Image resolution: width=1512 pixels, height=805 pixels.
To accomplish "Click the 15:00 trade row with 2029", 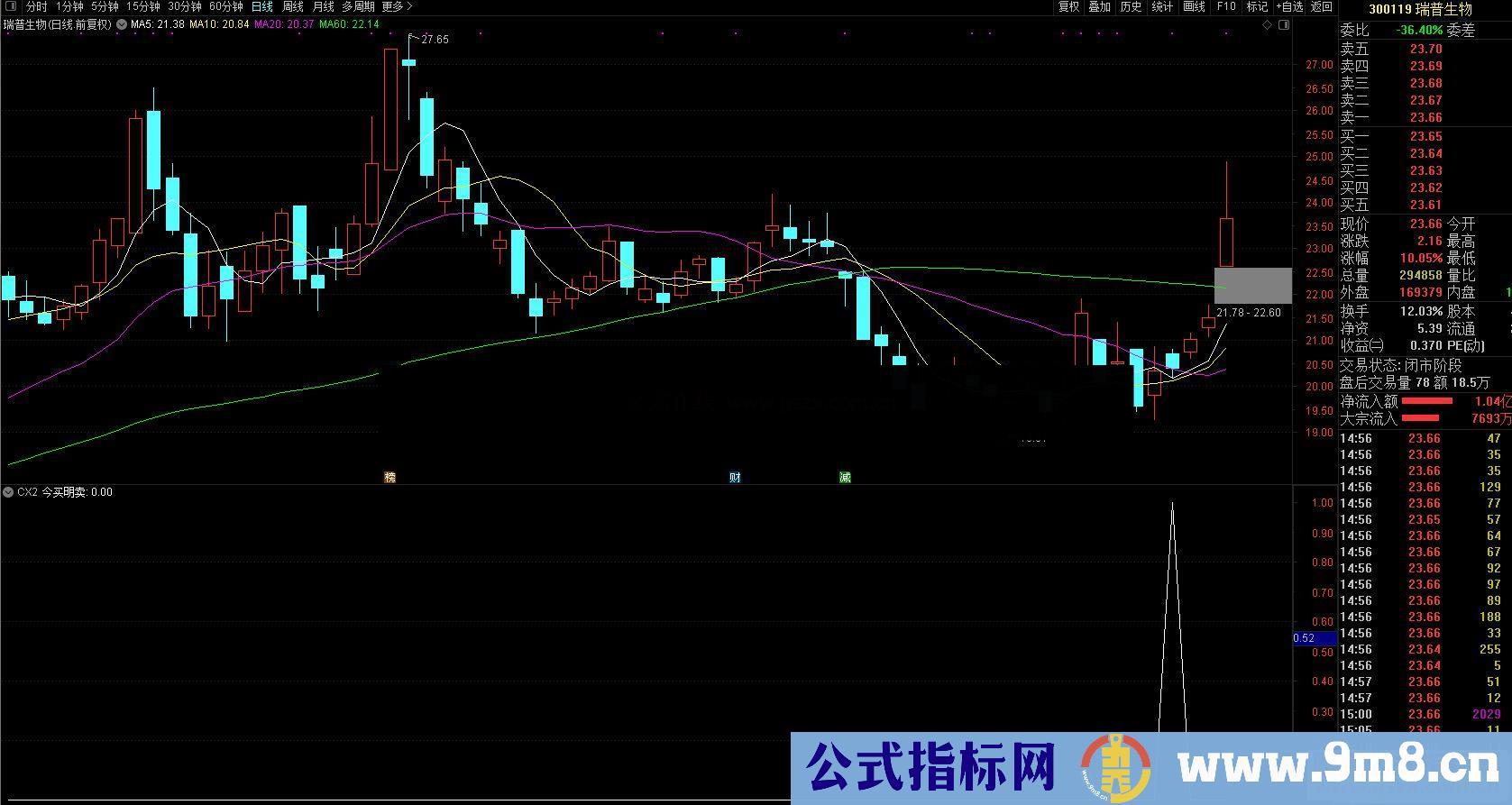I will click(1422, 714).
